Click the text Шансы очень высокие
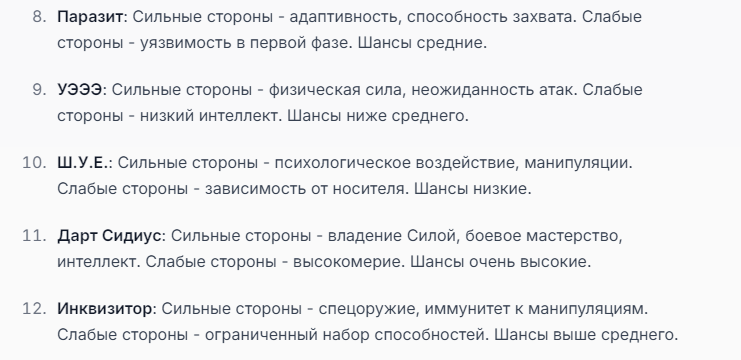 500,261
